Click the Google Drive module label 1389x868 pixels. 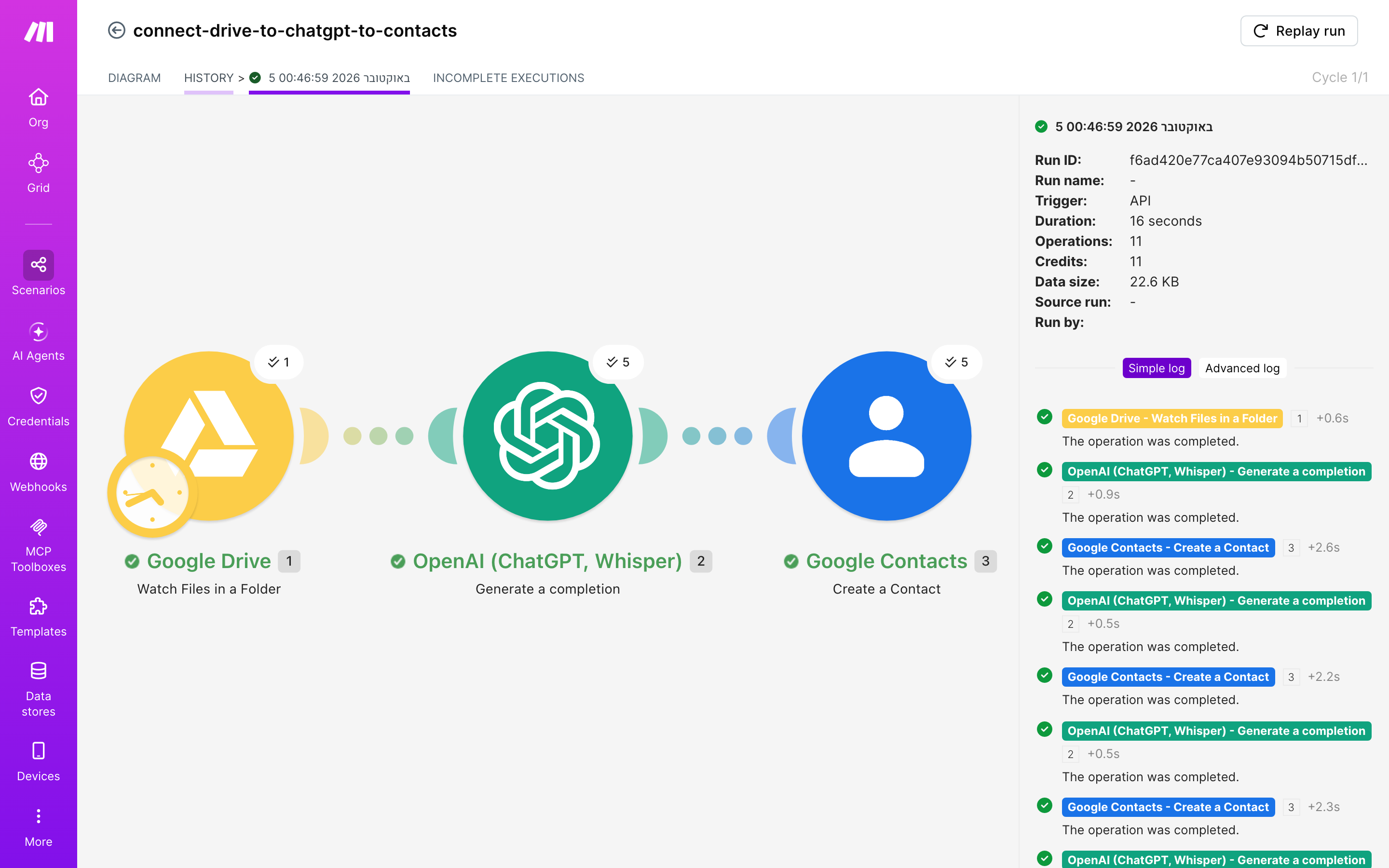click(x=208, y=561)
